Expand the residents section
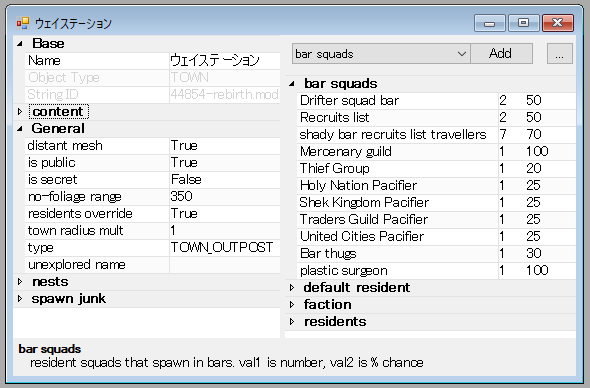This screenshot has height=388, width=590. click(292, 322)
